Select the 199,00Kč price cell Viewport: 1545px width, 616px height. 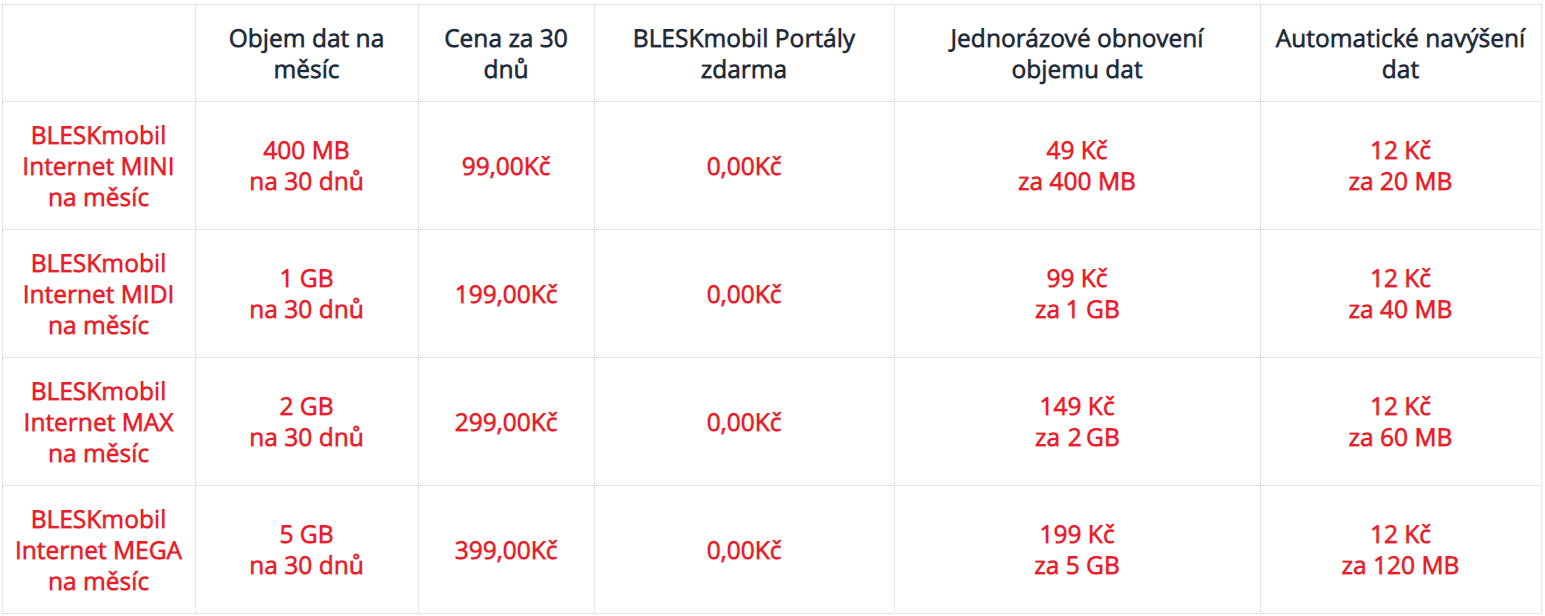(x=506, y=295)
